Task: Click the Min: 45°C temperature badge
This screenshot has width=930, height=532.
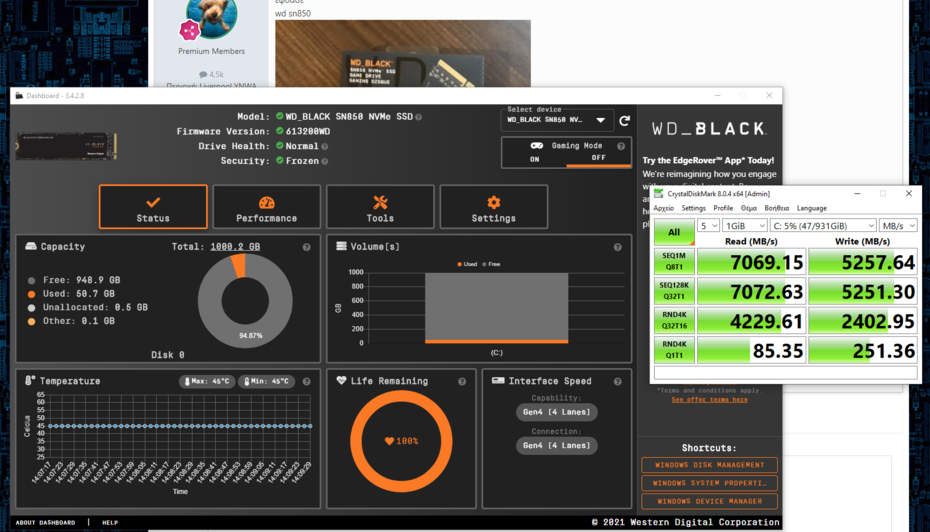Action: click(x=266, y=381)
